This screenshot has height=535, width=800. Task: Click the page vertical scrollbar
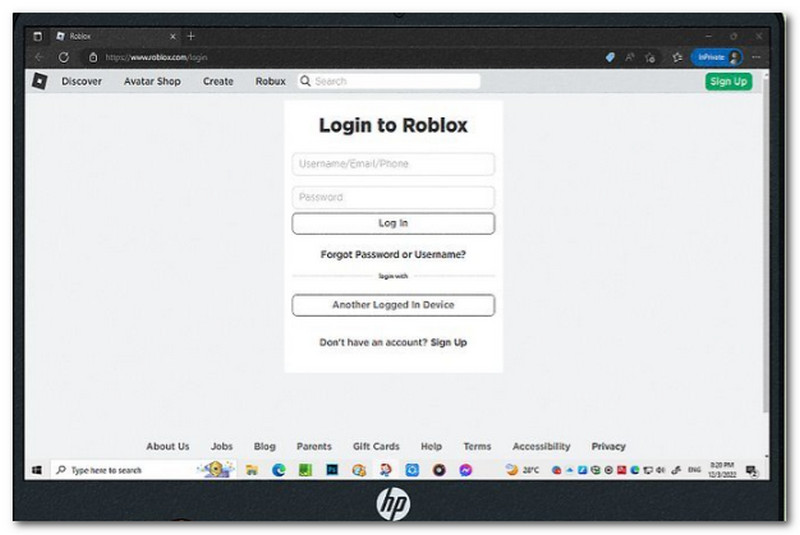coord(765,245)
